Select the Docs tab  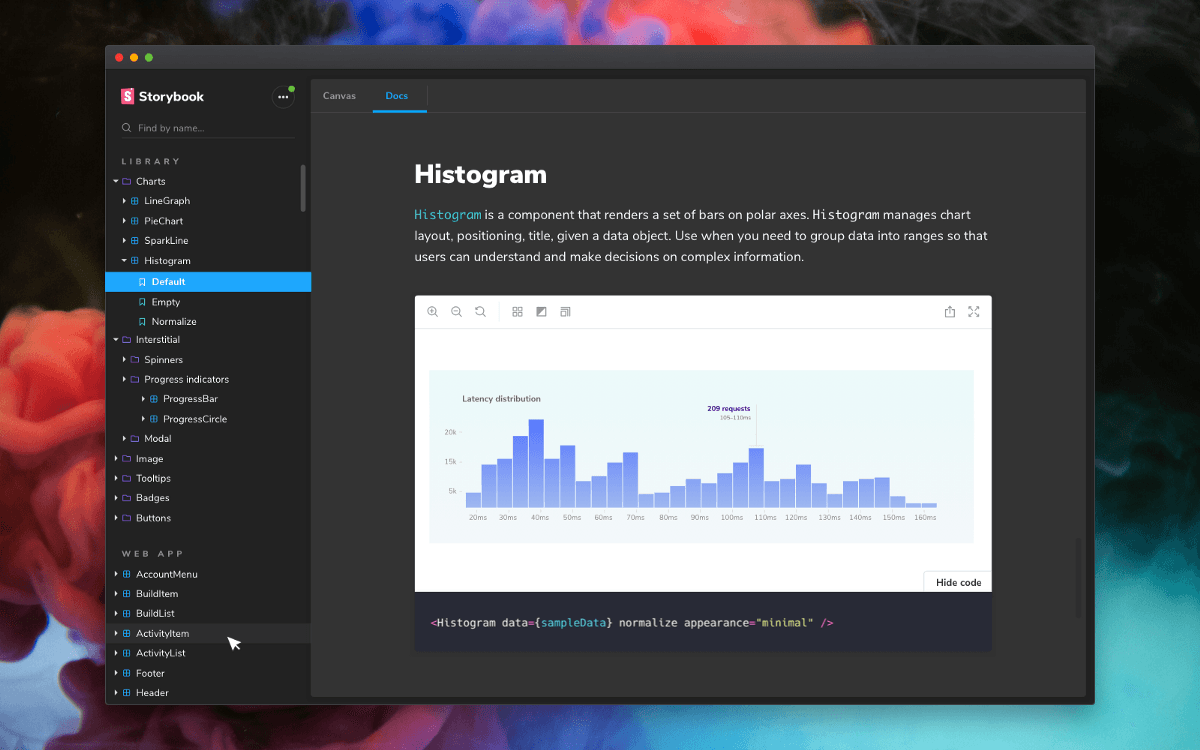pos(397,96)
